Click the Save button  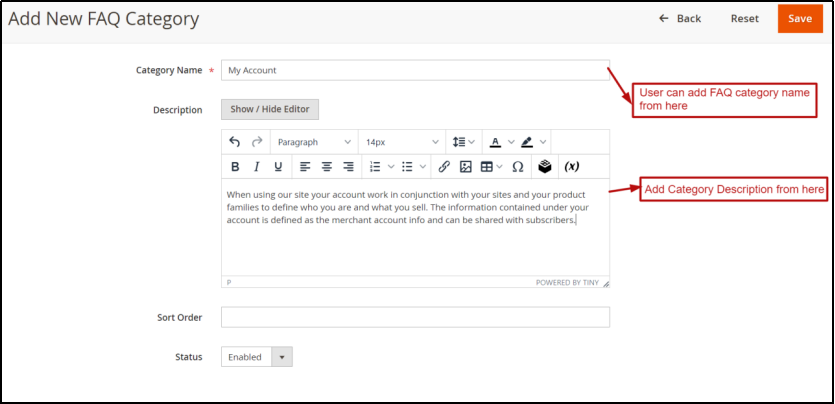(x=800, y=19)
